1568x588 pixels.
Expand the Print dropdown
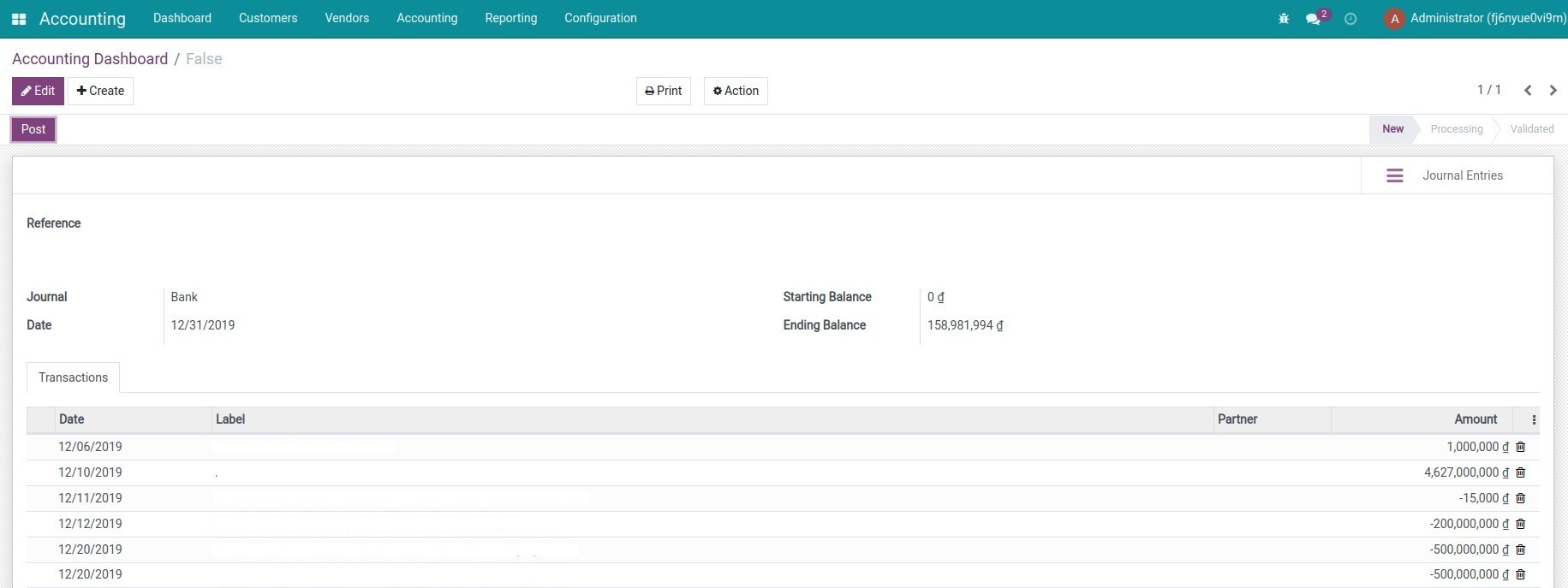tap(663, 91)
